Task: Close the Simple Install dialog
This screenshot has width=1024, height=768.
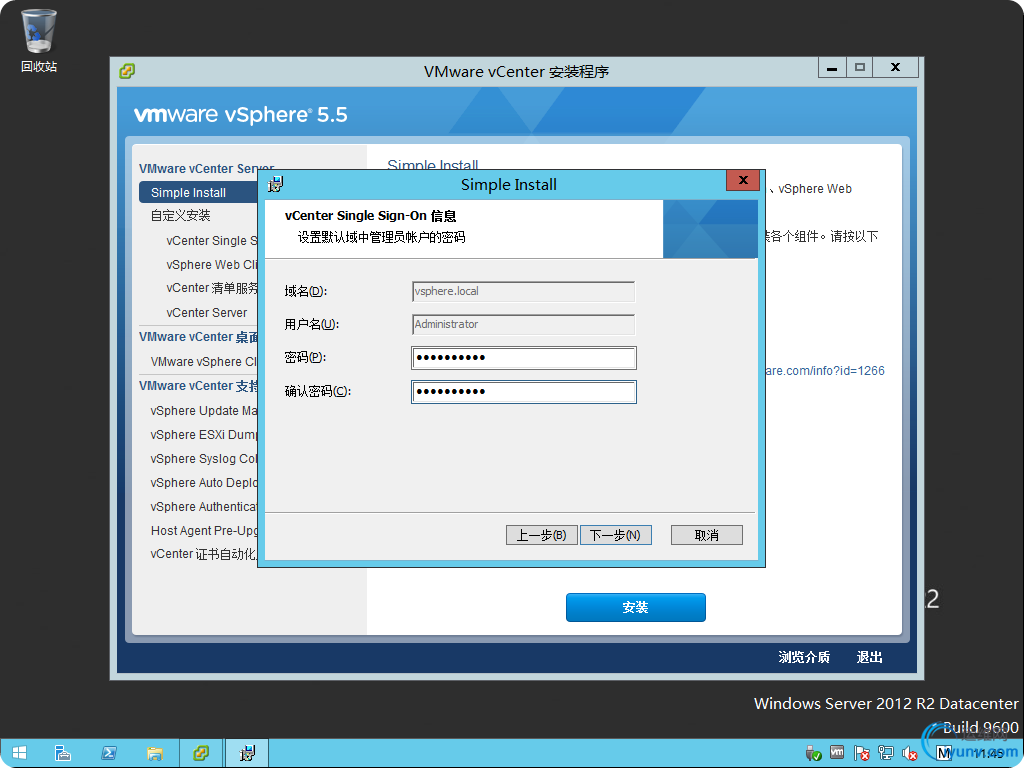Action: click(x=743, y=180)
